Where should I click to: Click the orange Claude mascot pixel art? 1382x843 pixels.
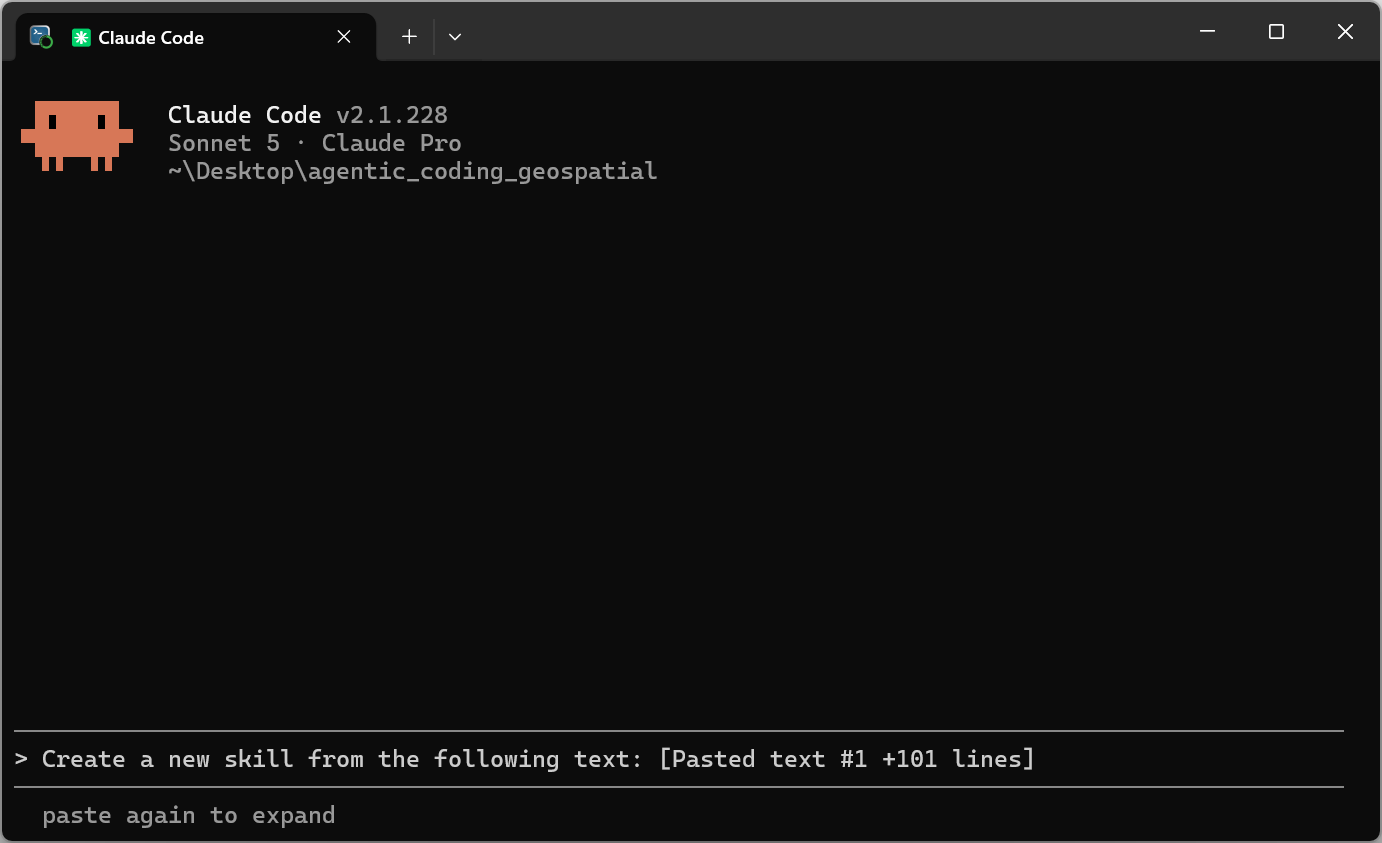click(77, 136)
